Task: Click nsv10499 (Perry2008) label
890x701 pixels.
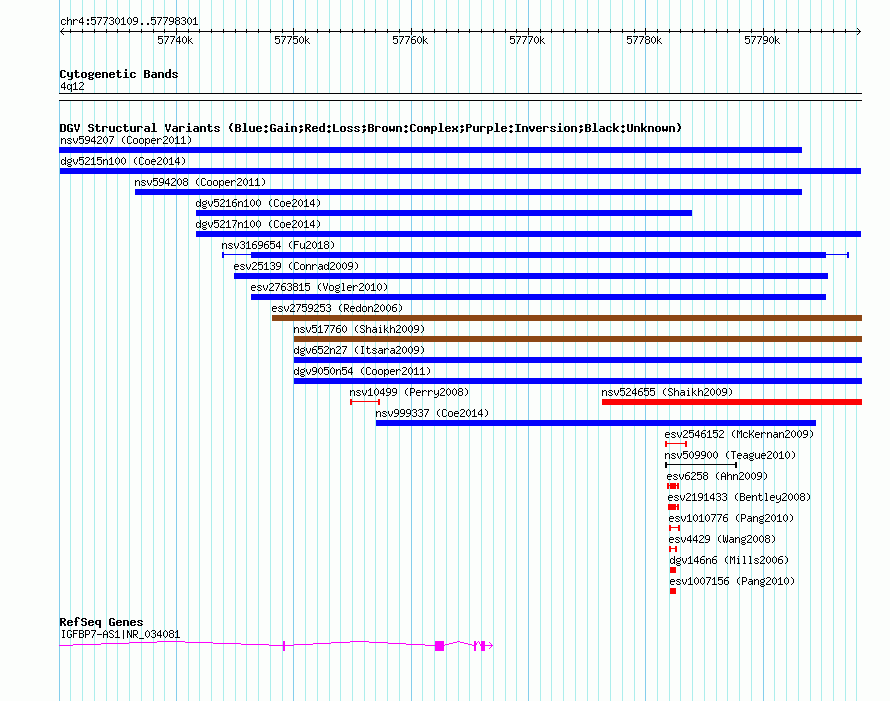Action: coord(409,392)
